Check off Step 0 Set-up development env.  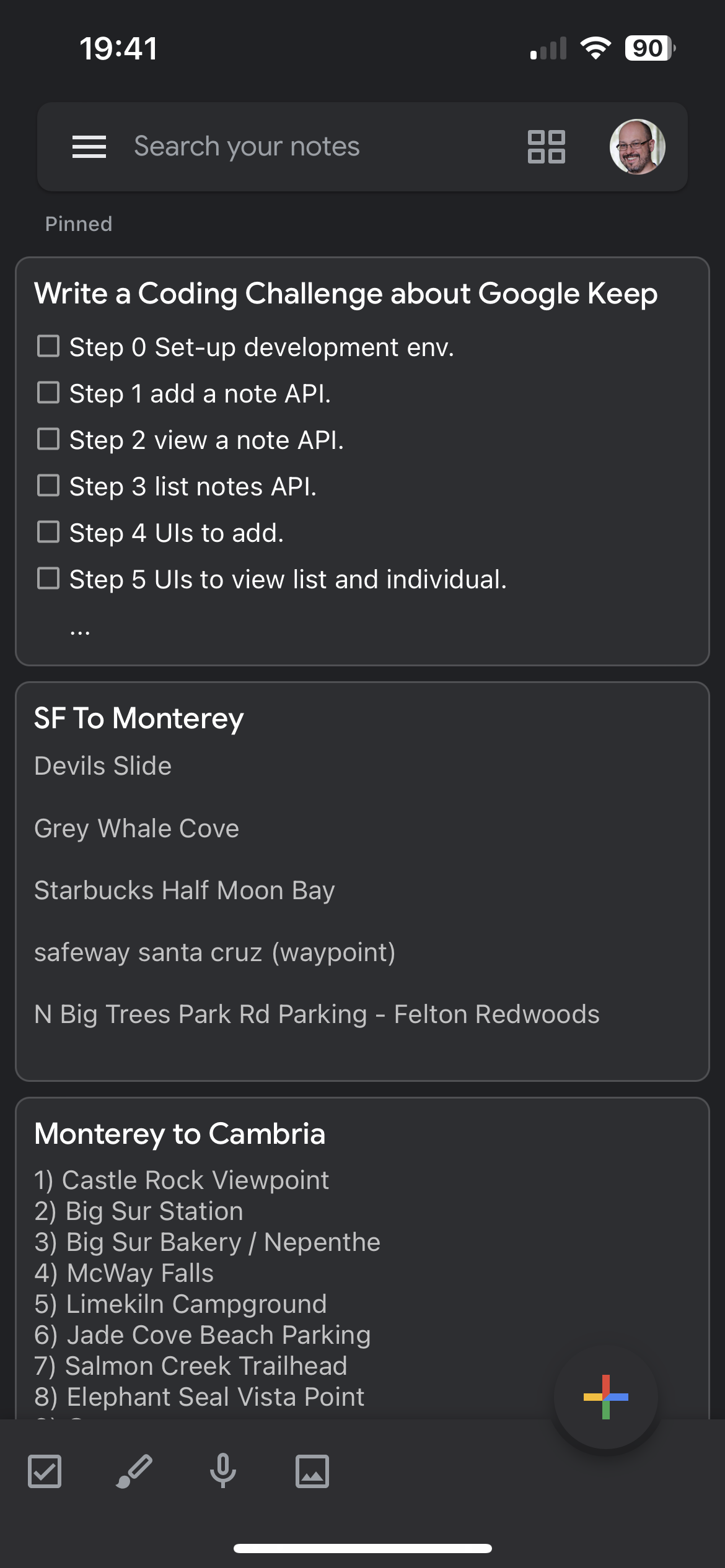[48, 346]
